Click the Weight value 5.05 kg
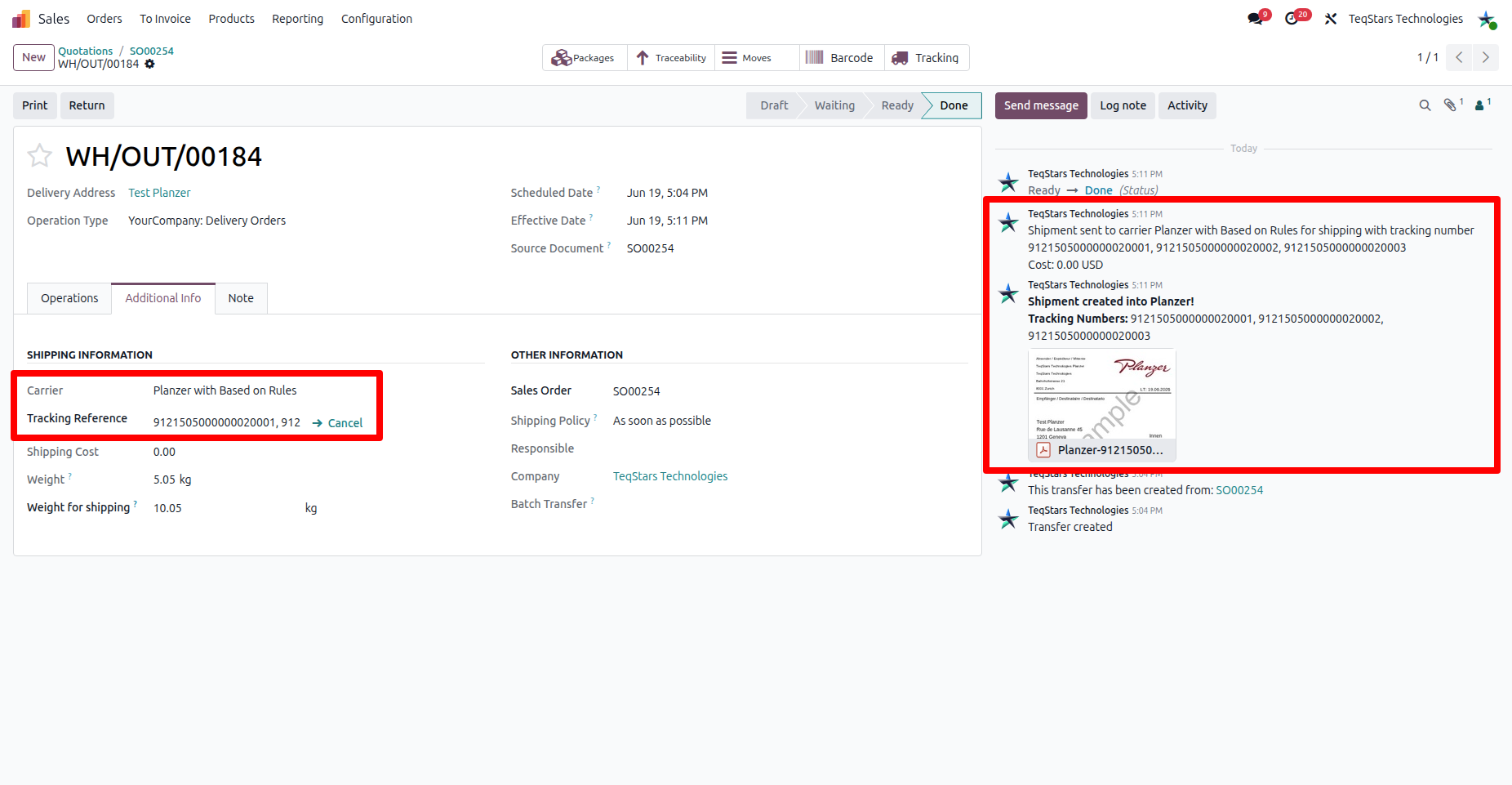1512x785 pixels. 172,479
